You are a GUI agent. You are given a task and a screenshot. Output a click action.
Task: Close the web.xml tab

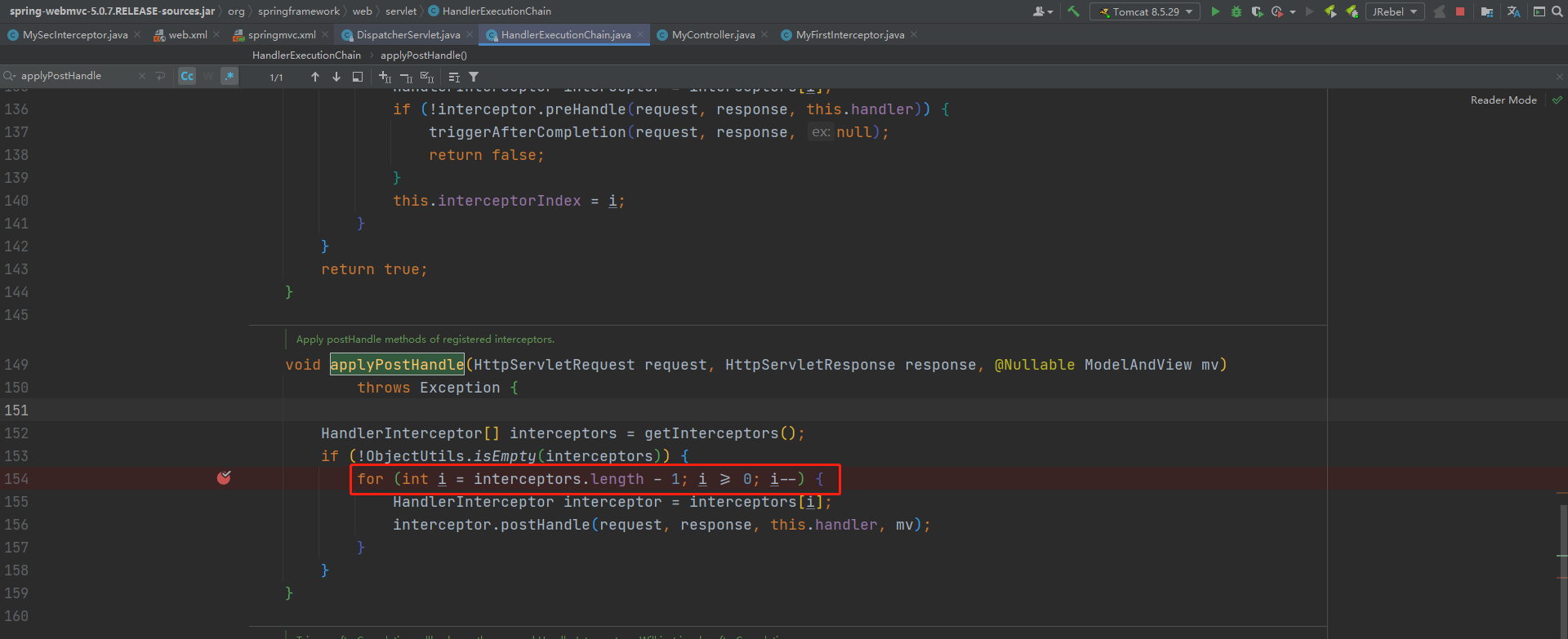(216, 34)
